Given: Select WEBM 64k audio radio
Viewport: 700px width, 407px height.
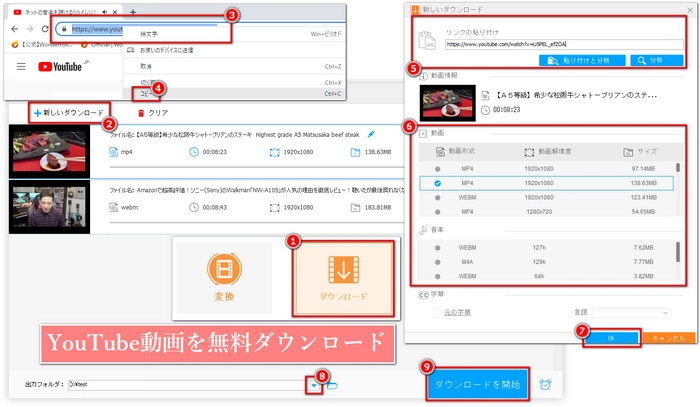Looking at the screenshot, I should [438, 276].
